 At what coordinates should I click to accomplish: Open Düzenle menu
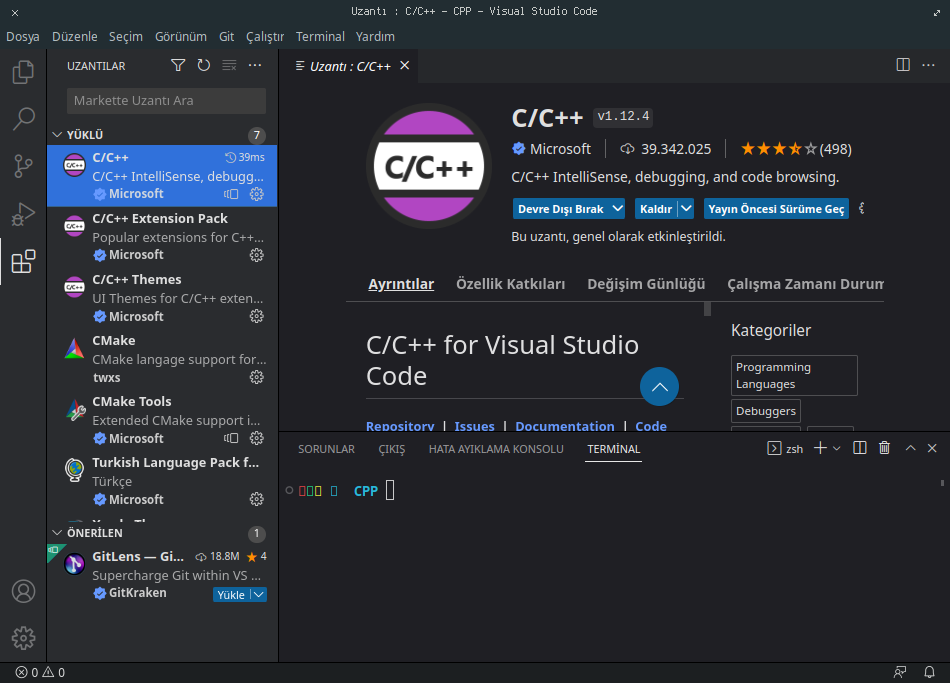coord(75,36)
